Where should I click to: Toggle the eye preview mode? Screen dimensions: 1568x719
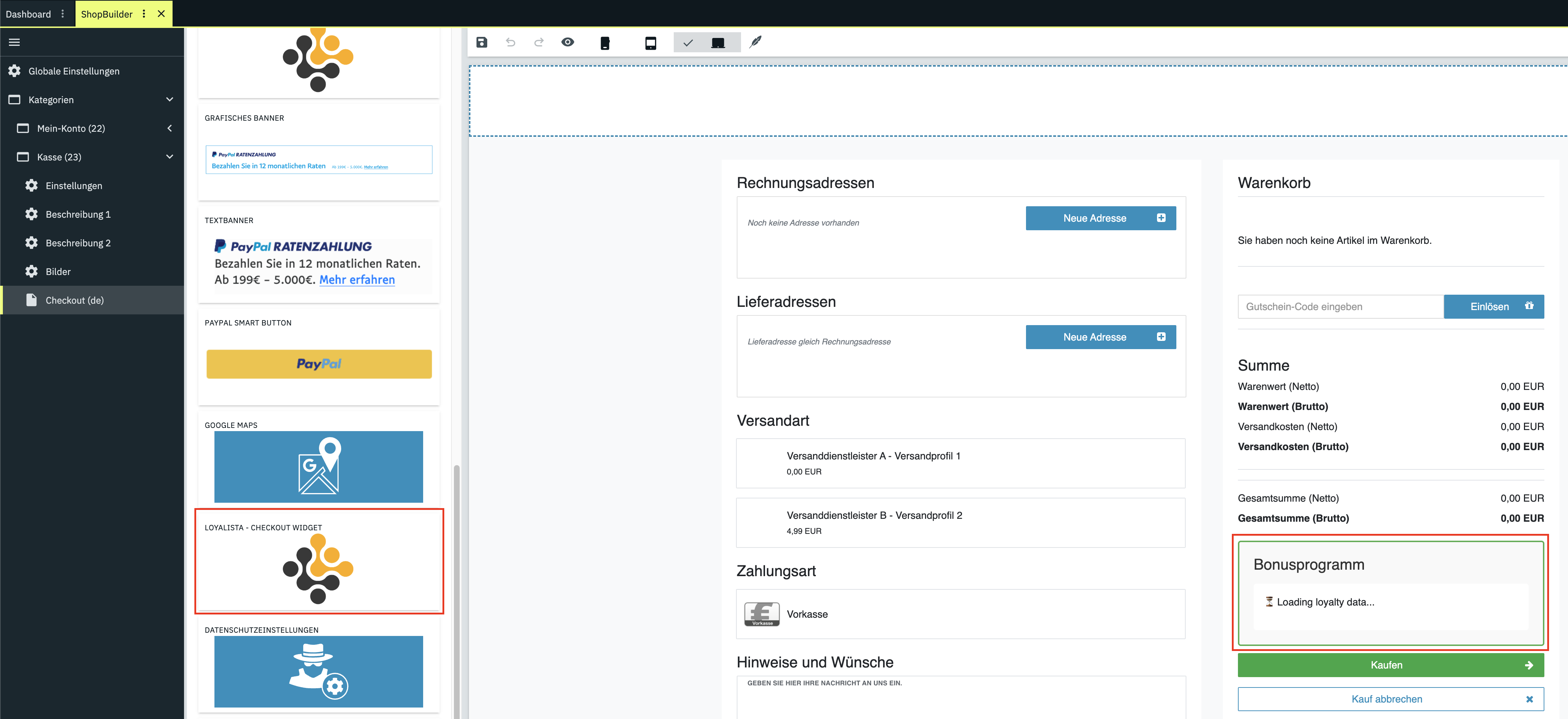567,42
